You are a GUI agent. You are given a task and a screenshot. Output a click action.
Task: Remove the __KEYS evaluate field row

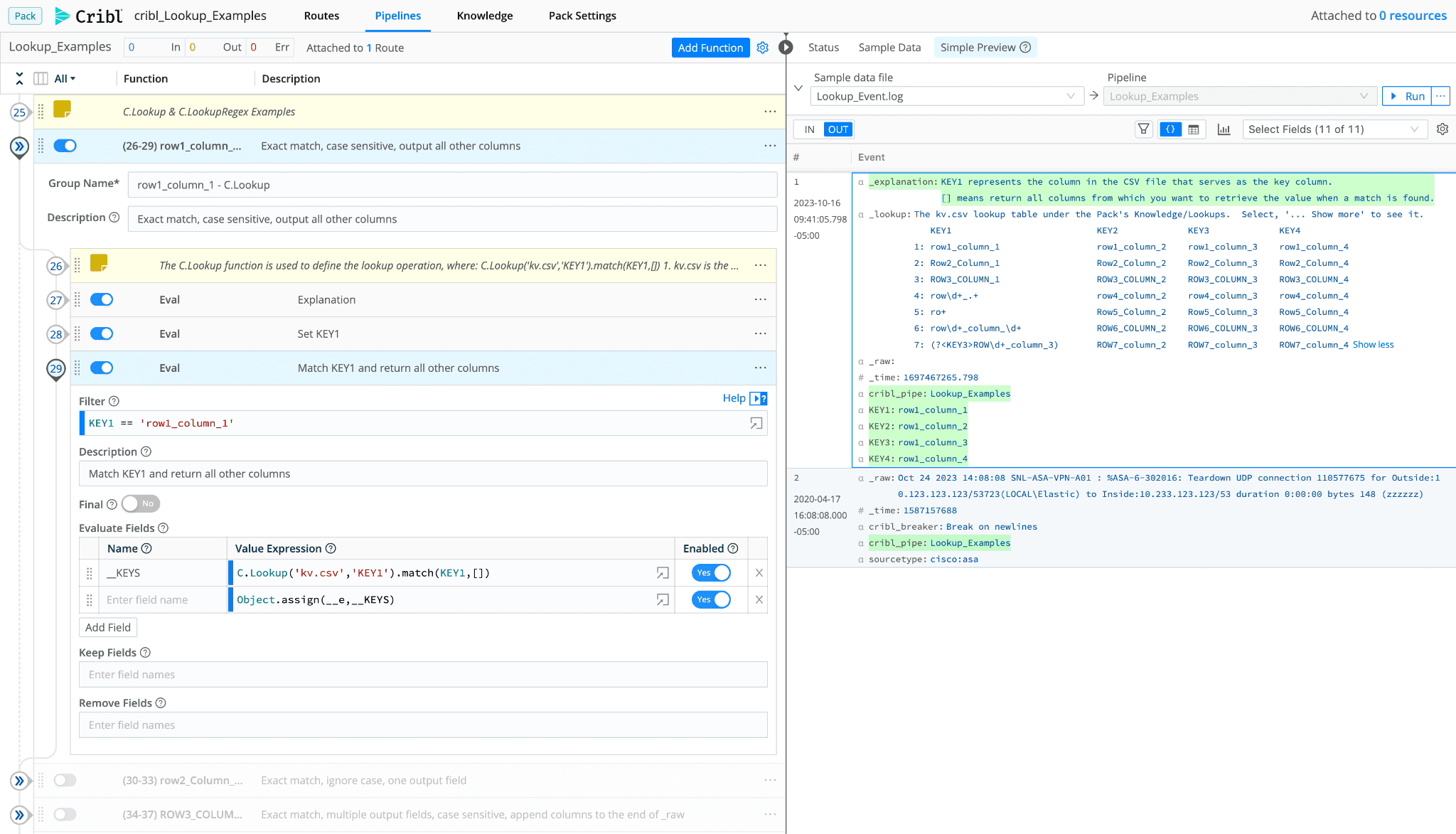tap(759, 573)
